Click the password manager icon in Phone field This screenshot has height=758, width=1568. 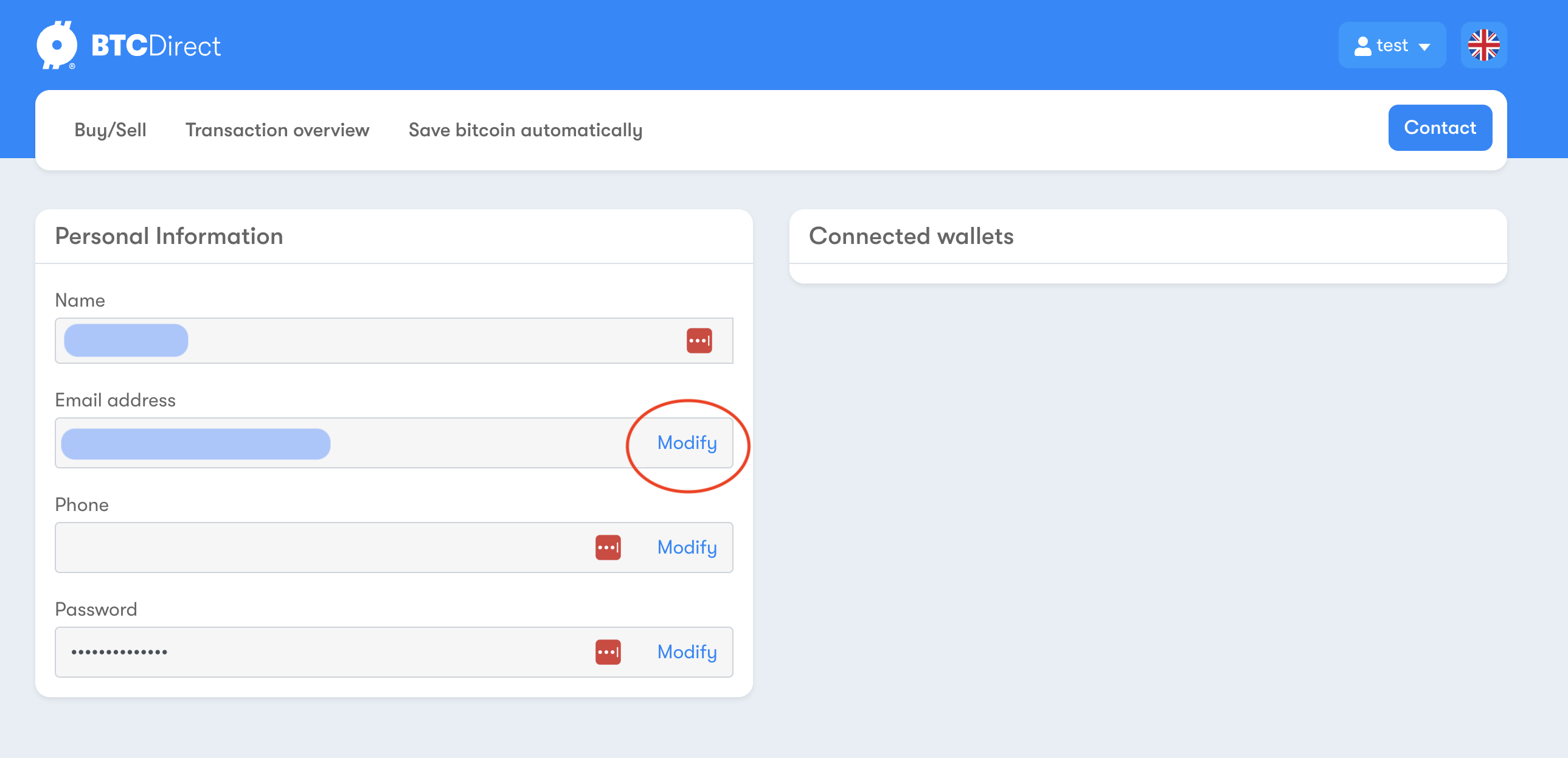coord(608,548)
